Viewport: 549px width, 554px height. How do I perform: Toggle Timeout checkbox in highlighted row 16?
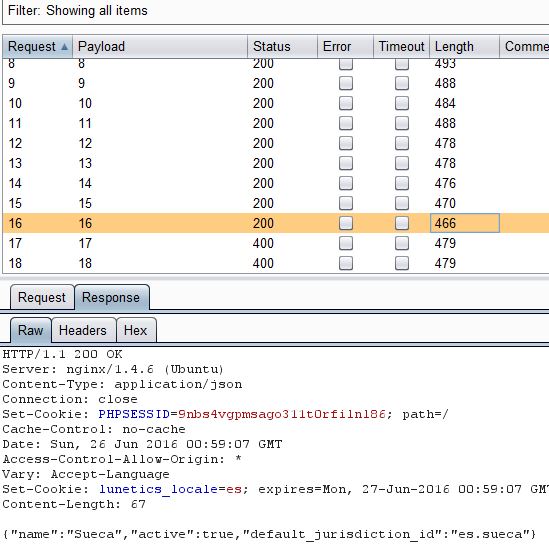click(x=402, y=223)
